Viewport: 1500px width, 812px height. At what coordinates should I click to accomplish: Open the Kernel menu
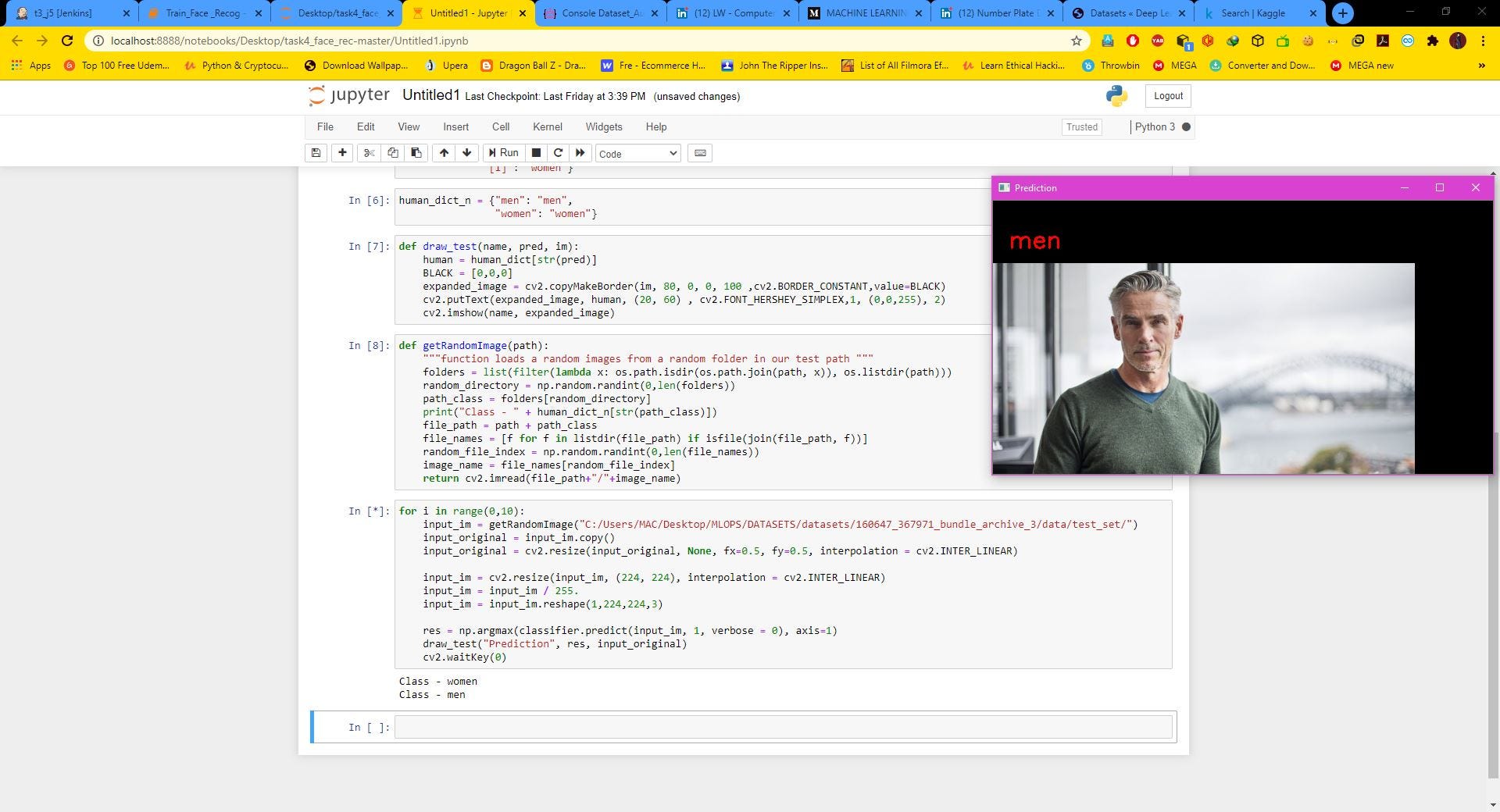(x=548, y=126)
